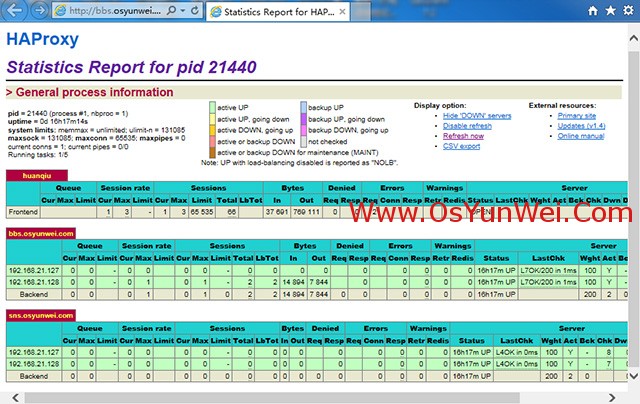
Task: Click Hide 'DOWN' servers link
Action: click(x=477, y=116)
